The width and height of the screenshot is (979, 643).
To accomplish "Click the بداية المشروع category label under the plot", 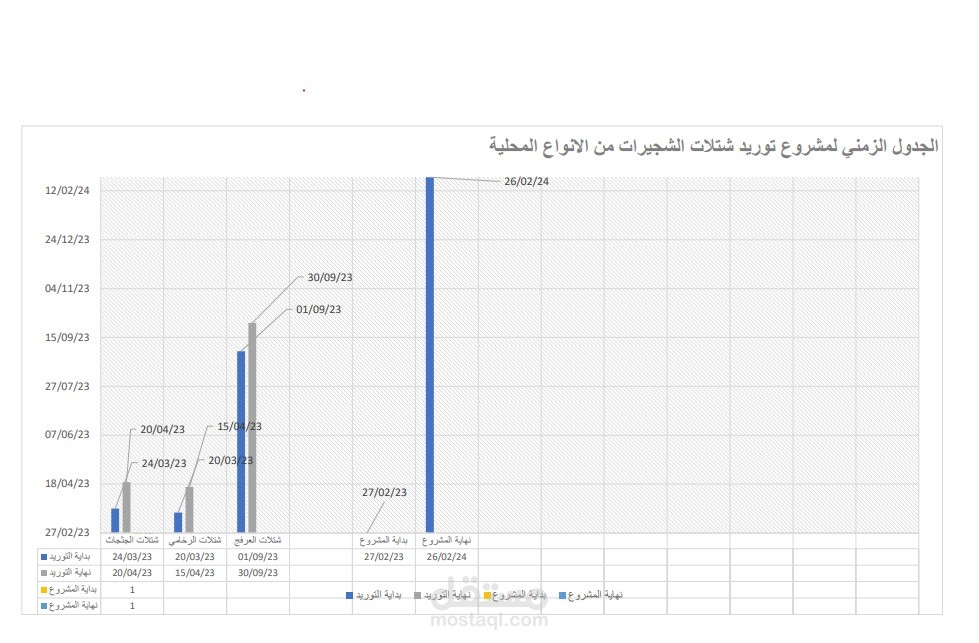I will coord(383,541).
